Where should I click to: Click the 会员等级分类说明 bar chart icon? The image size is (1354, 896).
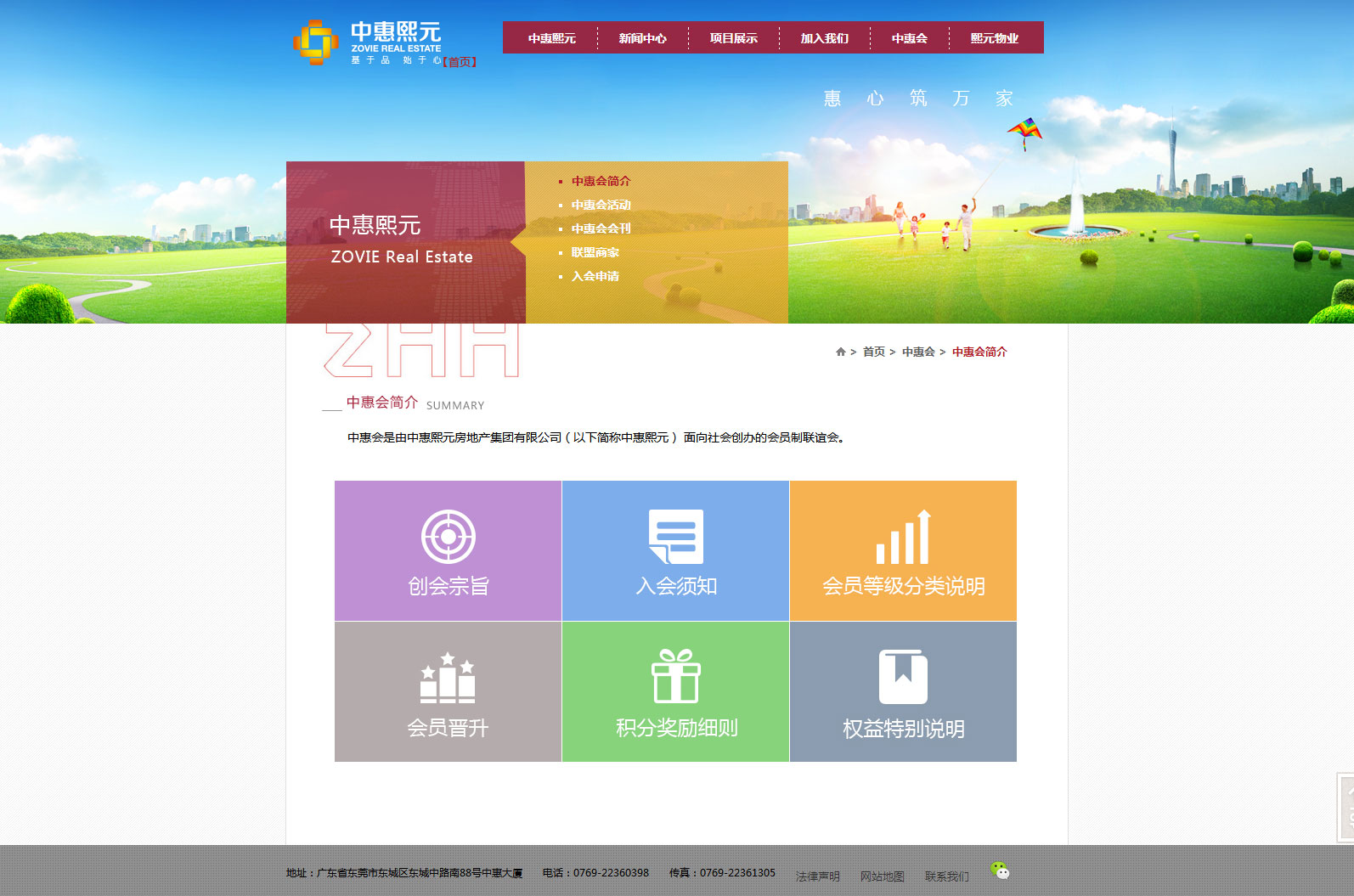click(904, 537)
